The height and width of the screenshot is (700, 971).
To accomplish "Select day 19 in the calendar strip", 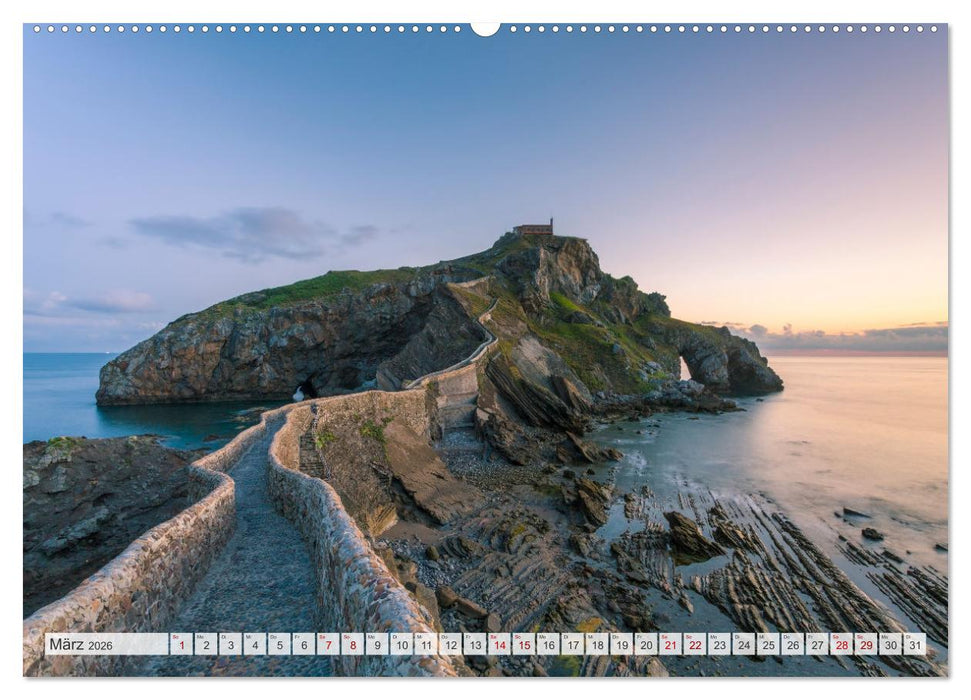I will [621, 645].
